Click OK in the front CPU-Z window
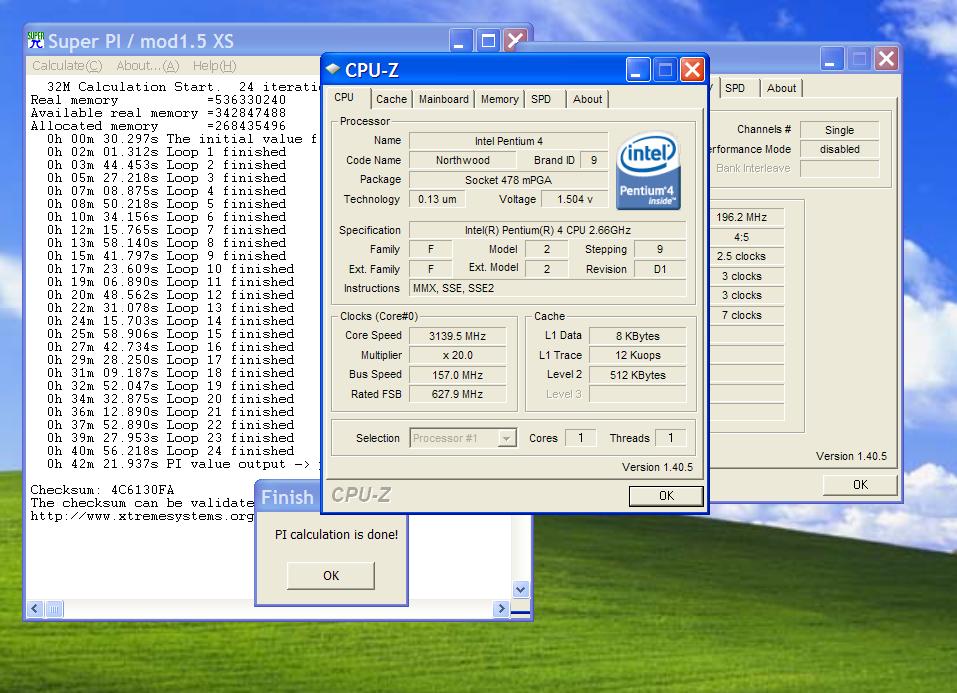This screenshot has height=693, width=957. pos(666,496)
